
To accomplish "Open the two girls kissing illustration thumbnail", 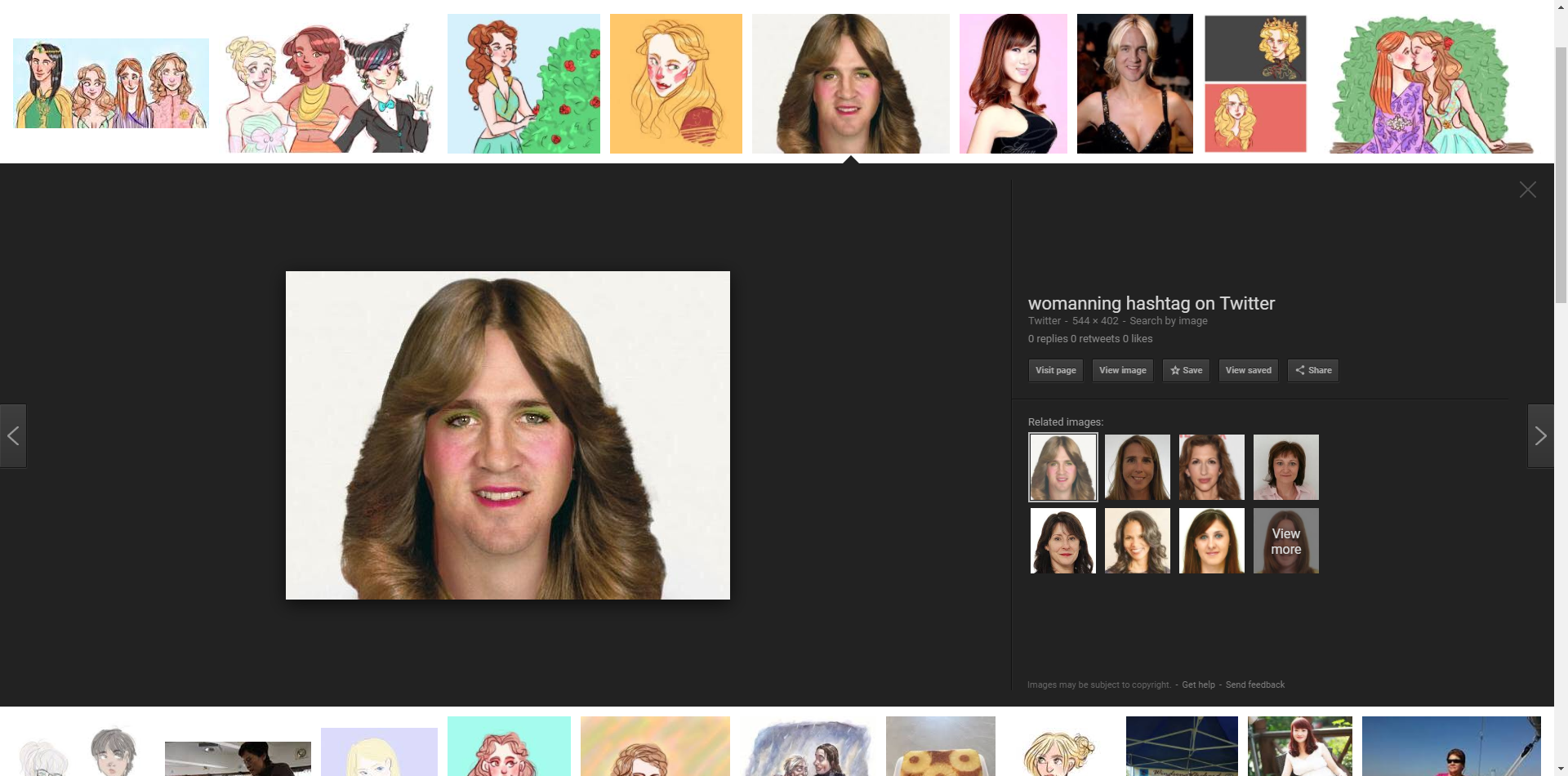I will [1430, 83].
